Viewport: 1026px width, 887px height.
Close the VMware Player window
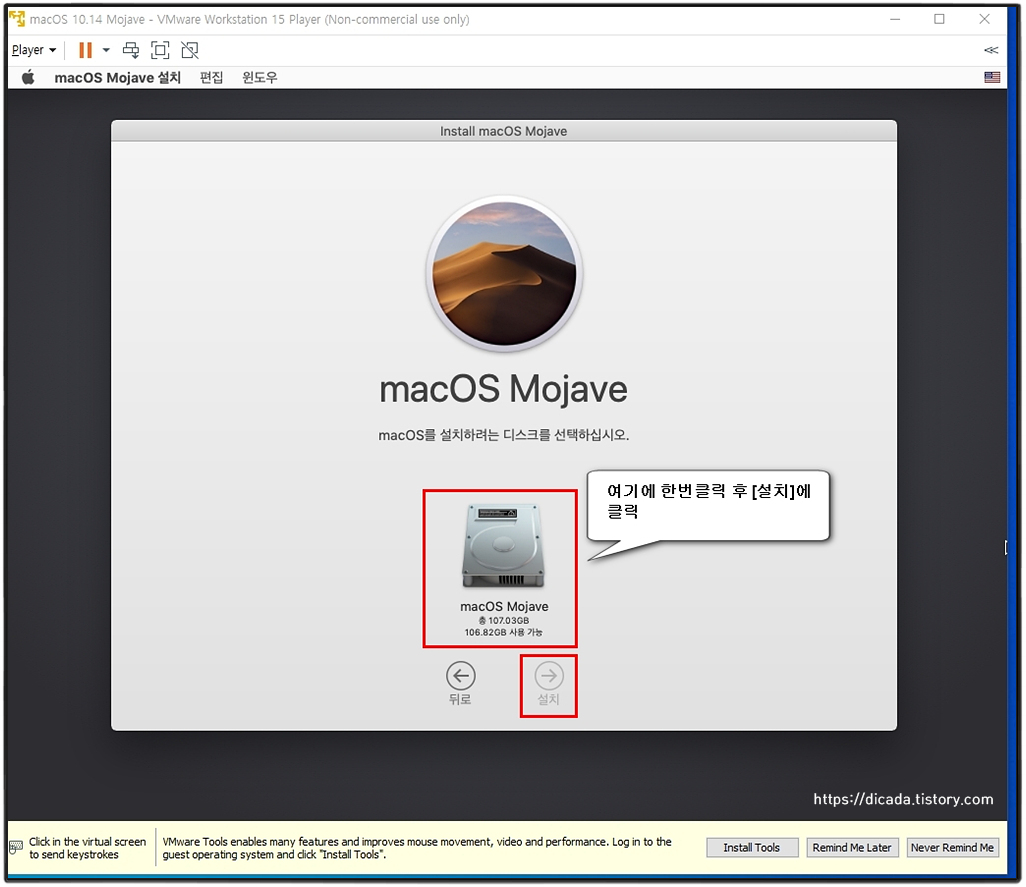click(x=984, y=19)
